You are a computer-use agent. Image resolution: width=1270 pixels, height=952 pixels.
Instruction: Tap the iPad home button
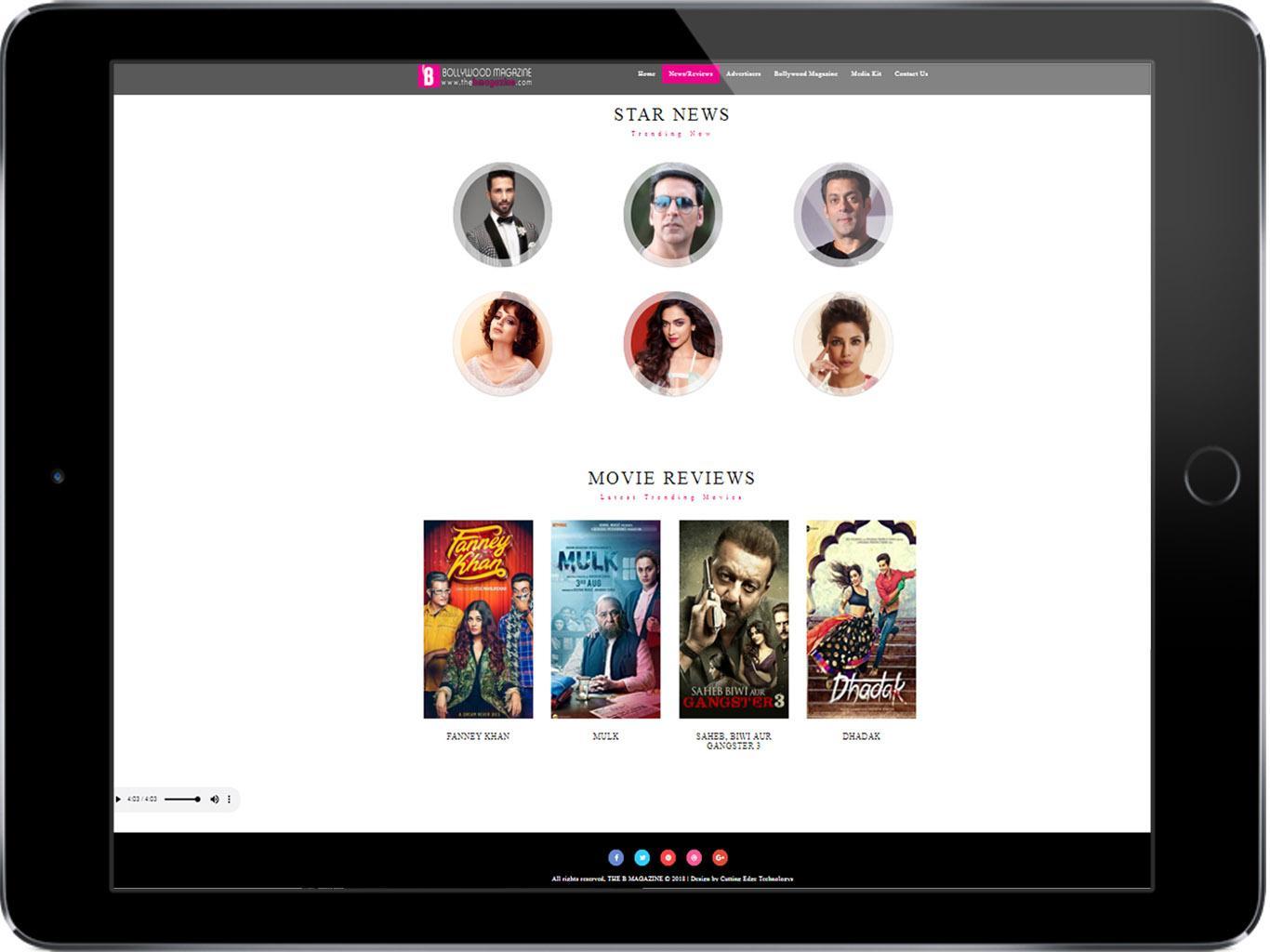1211,476
